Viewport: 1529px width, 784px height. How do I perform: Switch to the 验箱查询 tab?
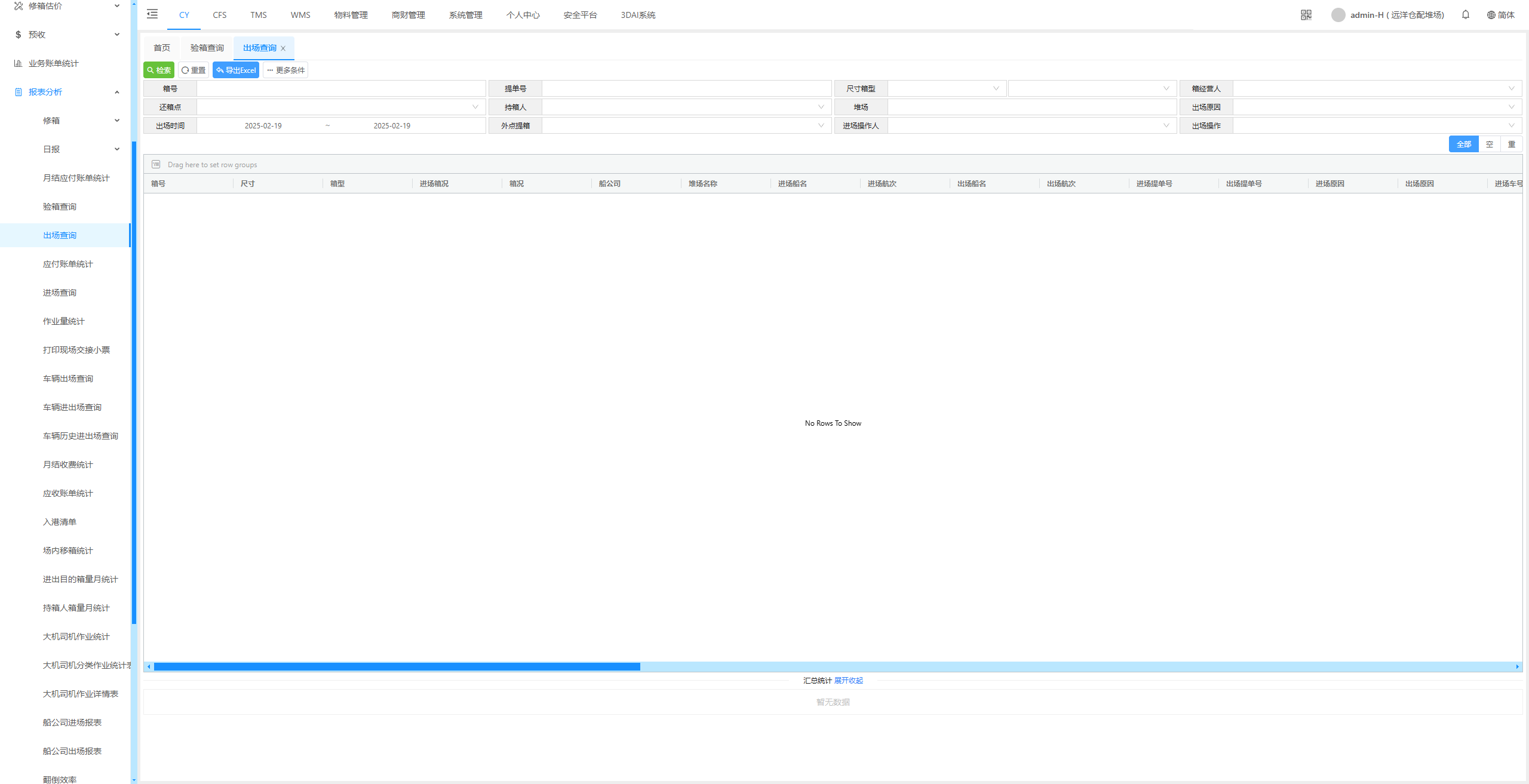pyautogui.click(x=207, y=48)
